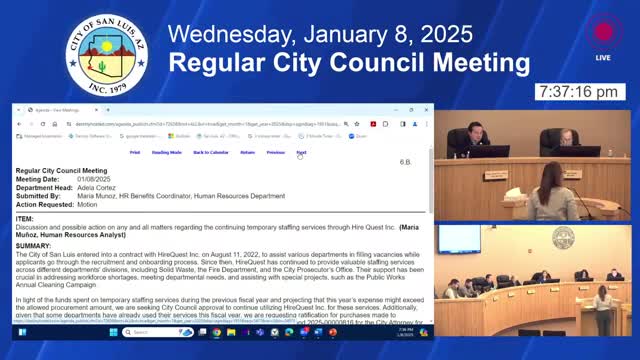Click the taskbar Search box
Viewport: 640px width, 360px height.
tap(157, 332)
